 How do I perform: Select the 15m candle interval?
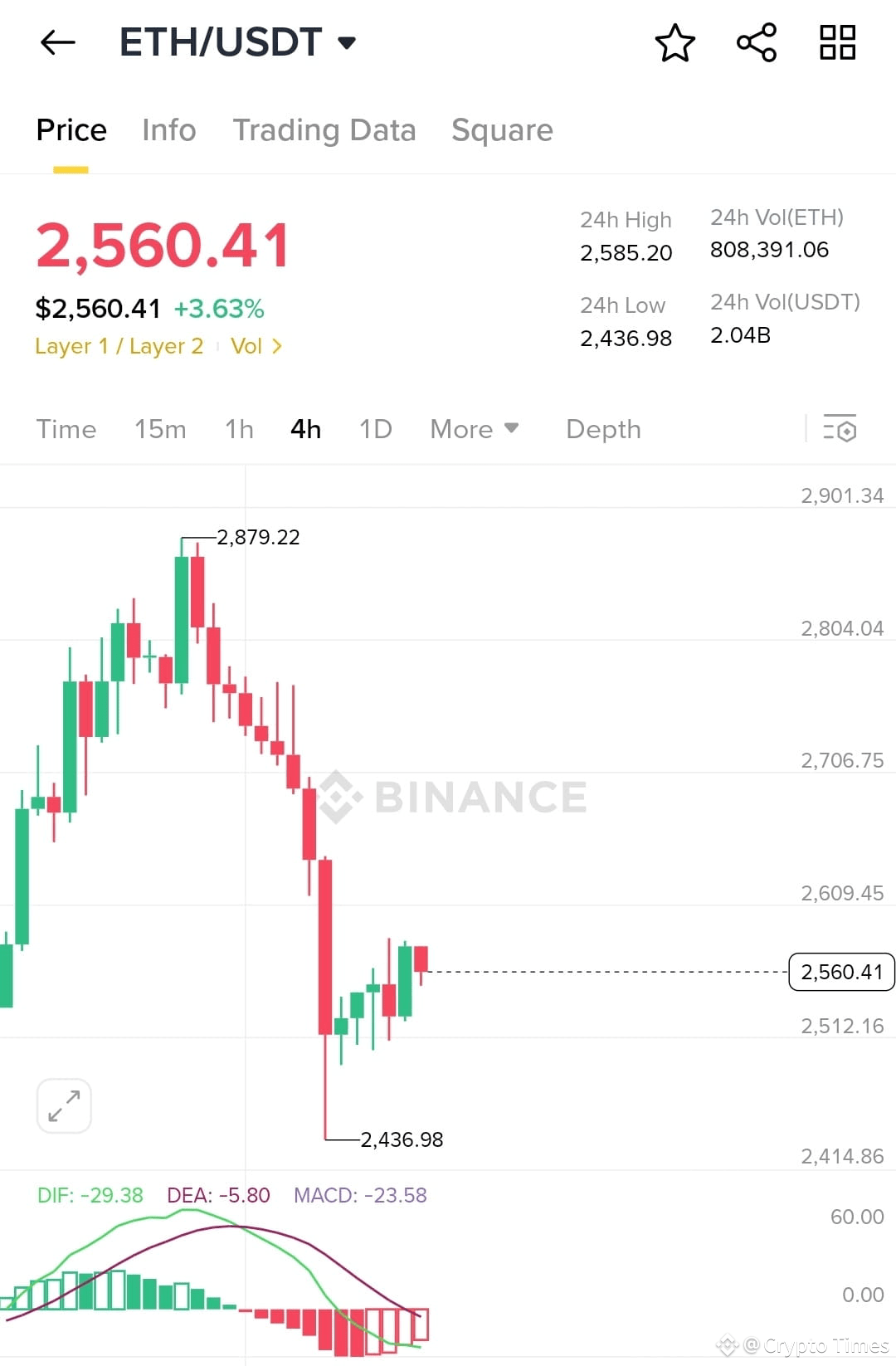[161, 429]
